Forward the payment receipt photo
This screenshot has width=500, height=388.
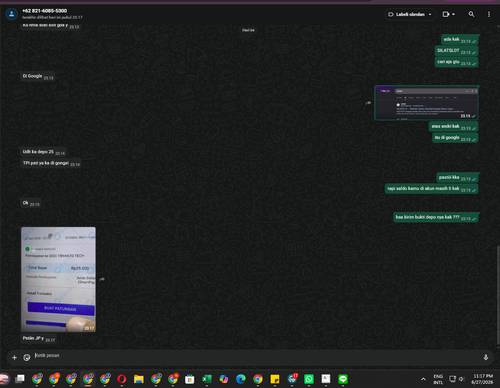pos(102,279)
